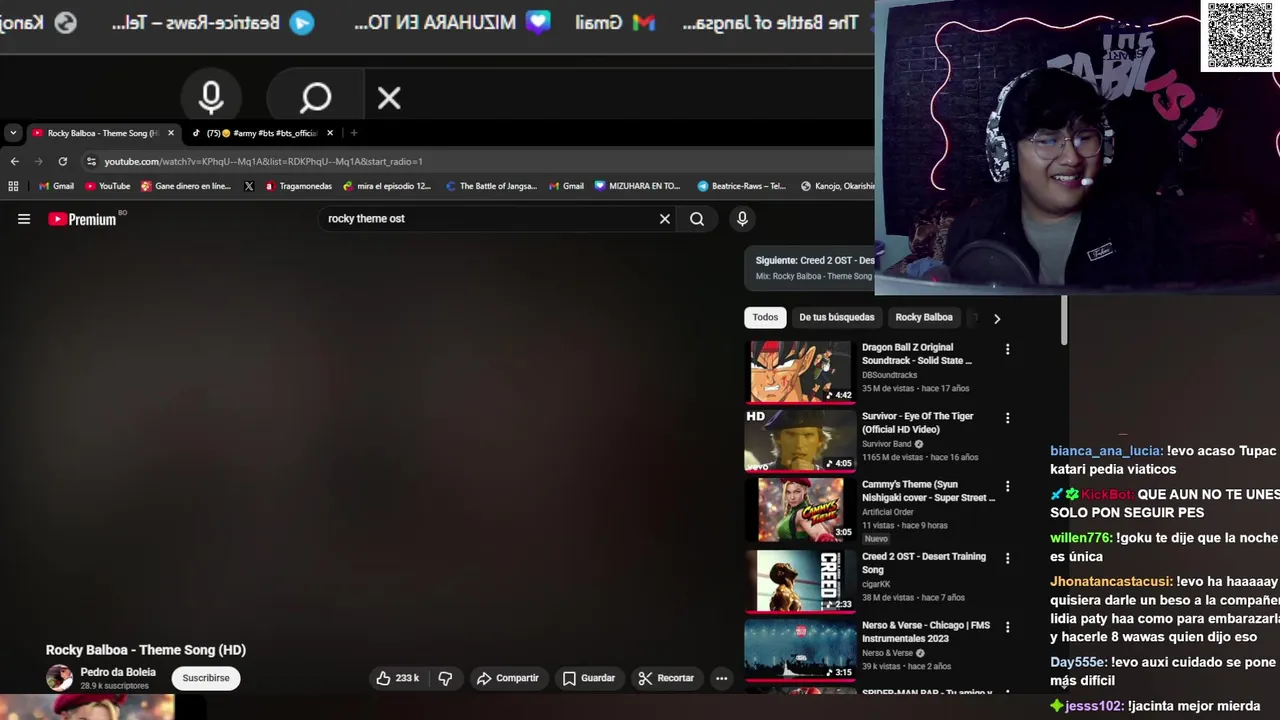Open the Artificial Order channel link
Screen dimensions: 1280x720
coord(888,512)
